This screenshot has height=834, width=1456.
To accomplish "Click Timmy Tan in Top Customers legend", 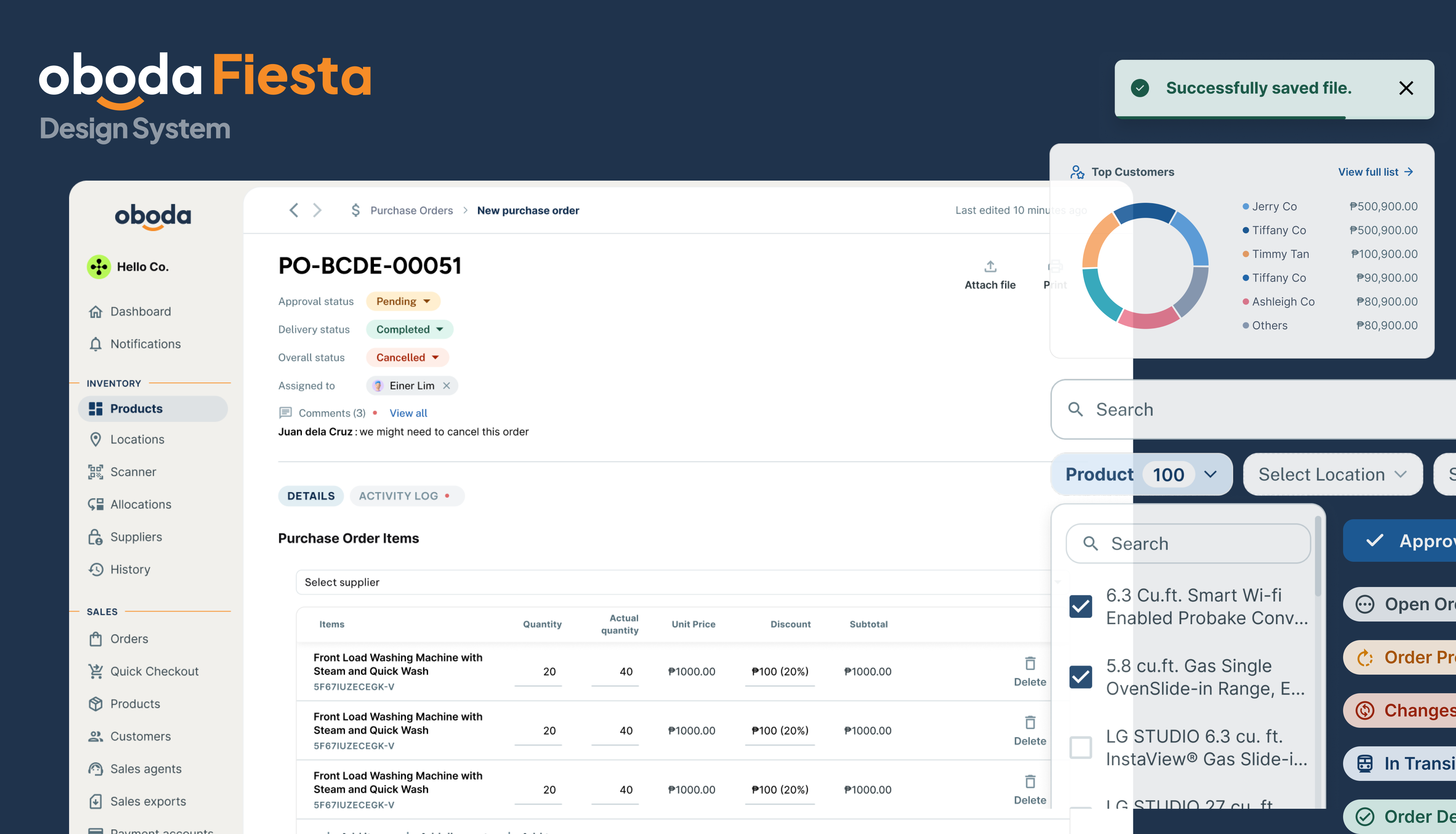I will [1280, 254].
